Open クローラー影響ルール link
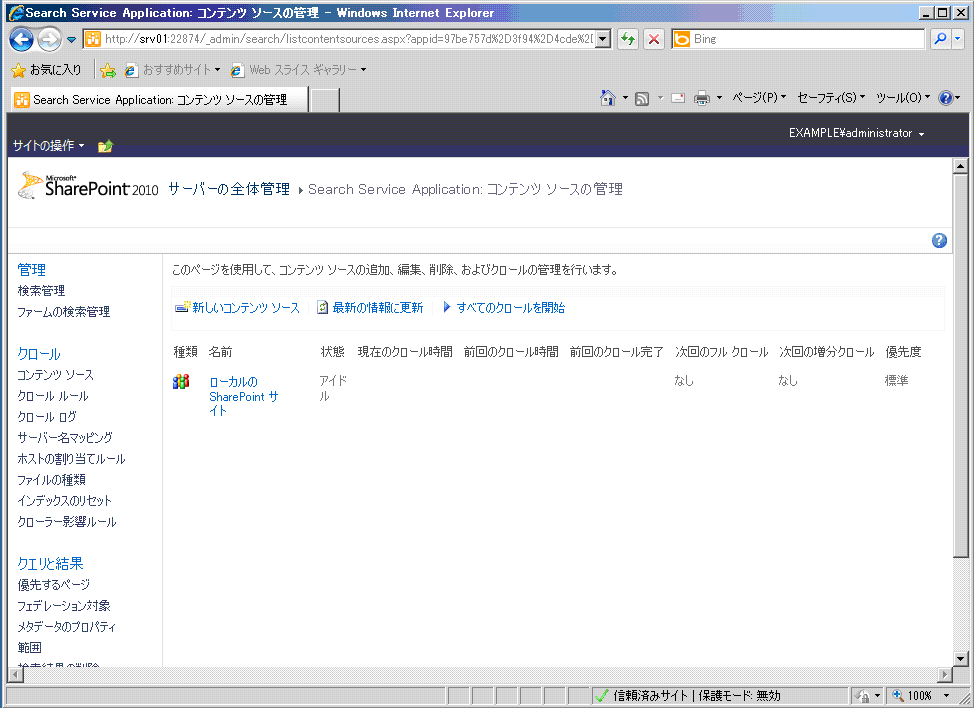The height and width of the screenshot is (708, 974). [x=67, y=522]
